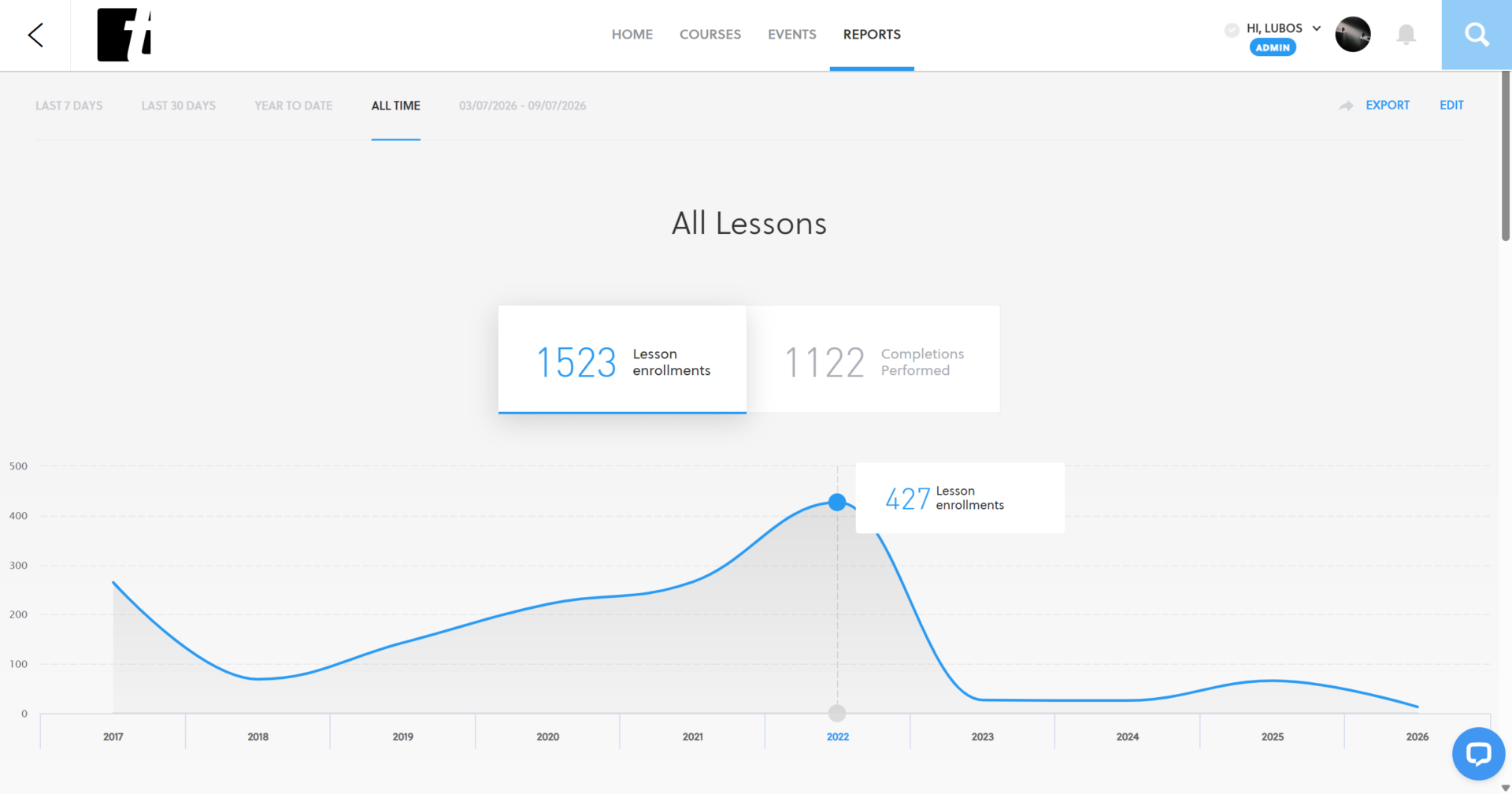1512x794 pixels.
Task: Click the EXPORT link
Action: coord(1387,106)
